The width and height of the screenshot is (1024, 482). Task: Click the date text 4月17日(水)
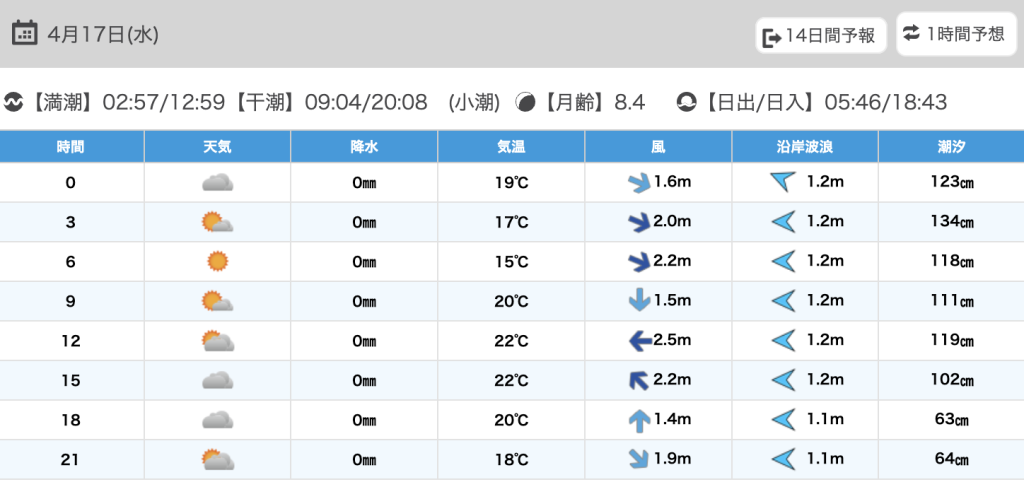click(103, 34)
